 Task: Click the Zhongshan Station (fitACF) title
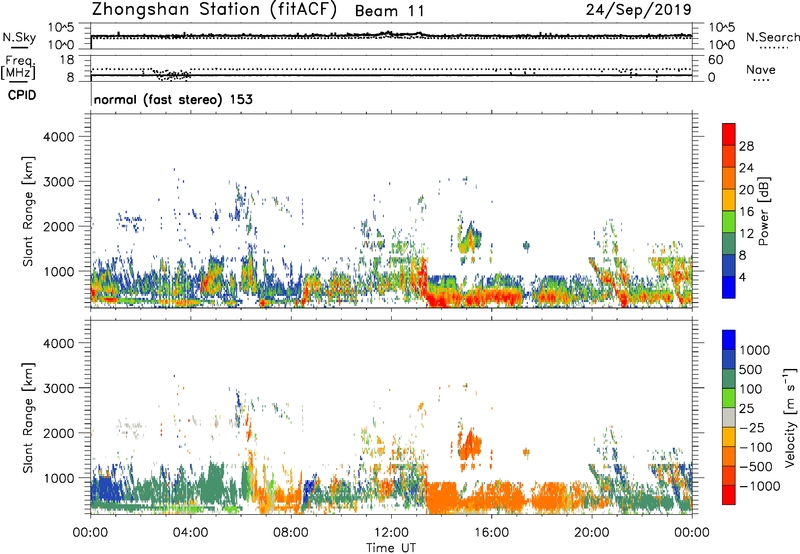(214, 10)
